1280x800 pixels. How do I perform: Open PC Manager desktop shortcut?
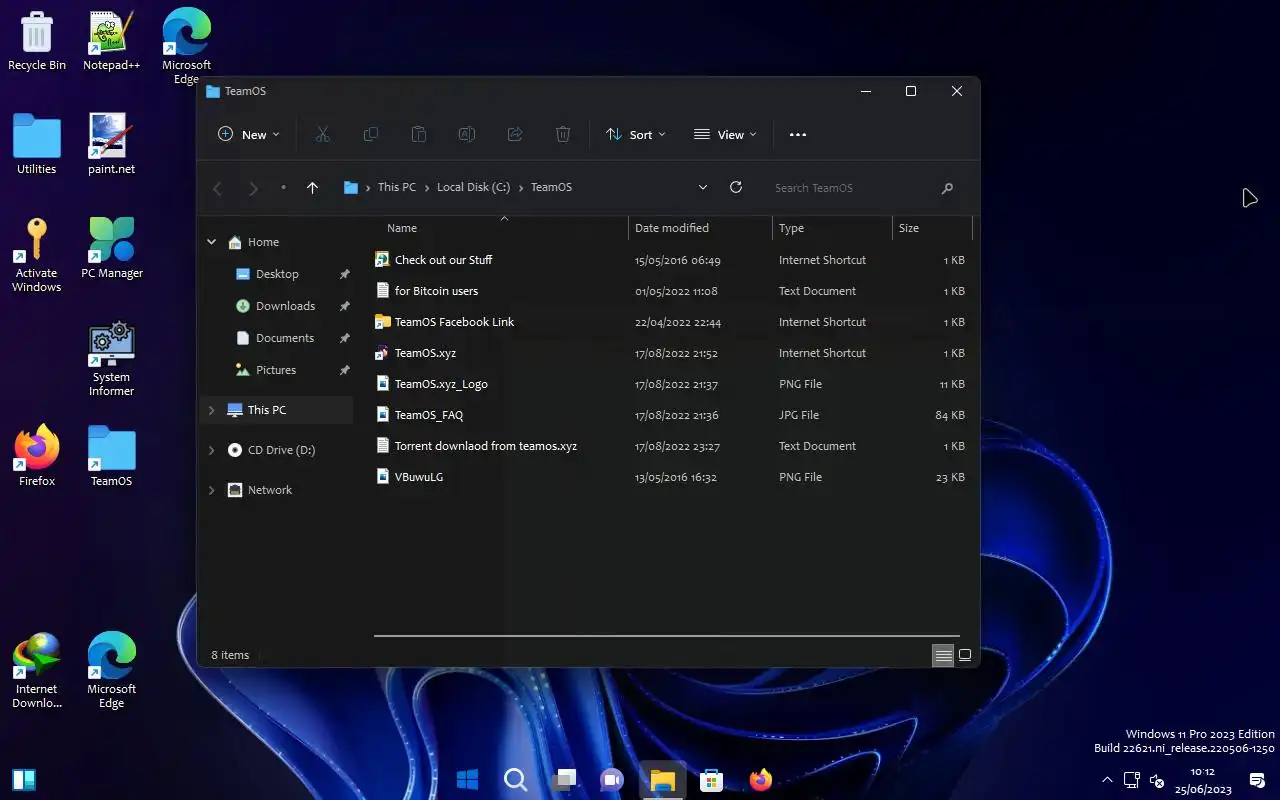point(112,248)
